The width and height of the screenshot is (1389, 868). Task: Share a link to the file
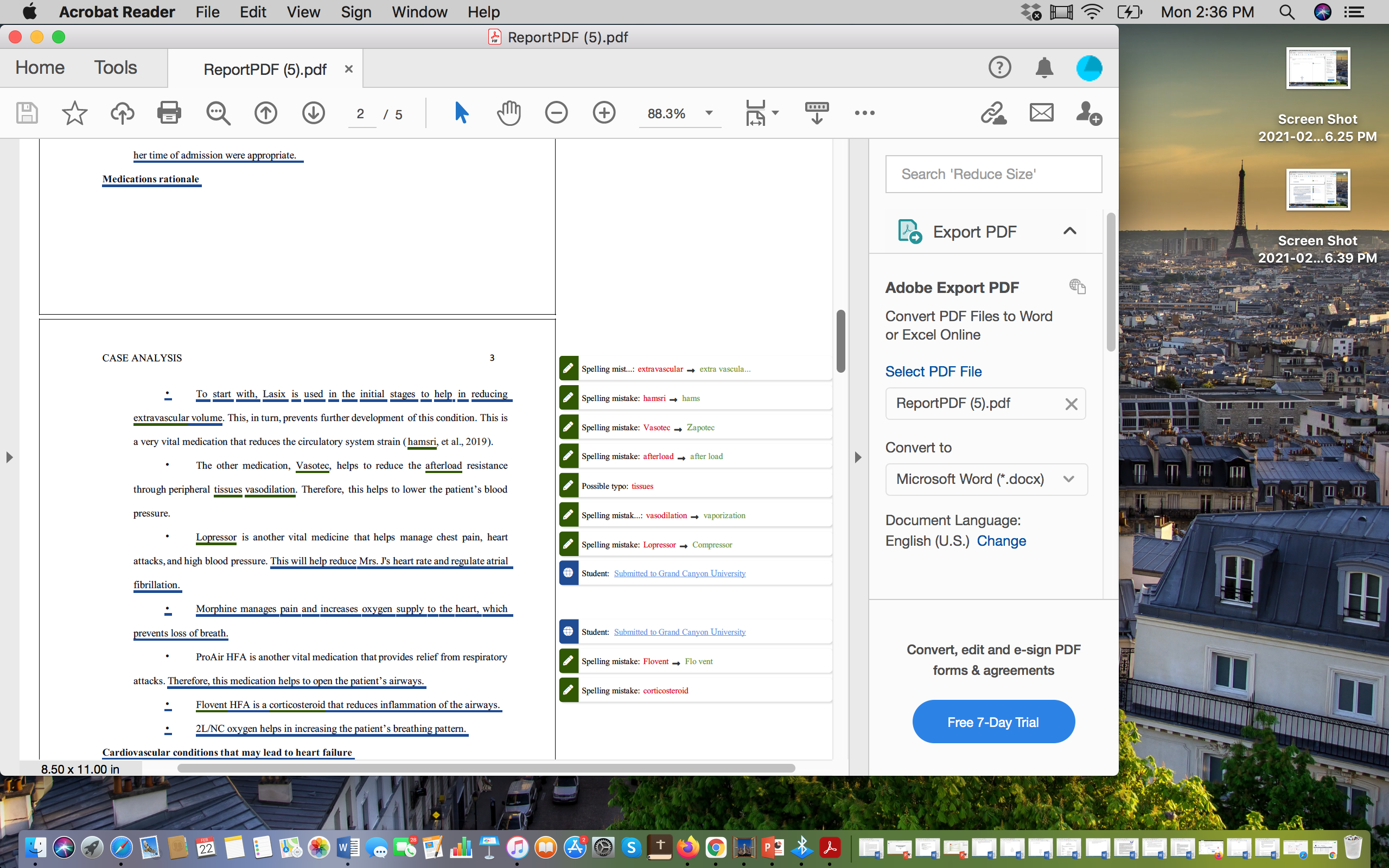pos(993,112)
